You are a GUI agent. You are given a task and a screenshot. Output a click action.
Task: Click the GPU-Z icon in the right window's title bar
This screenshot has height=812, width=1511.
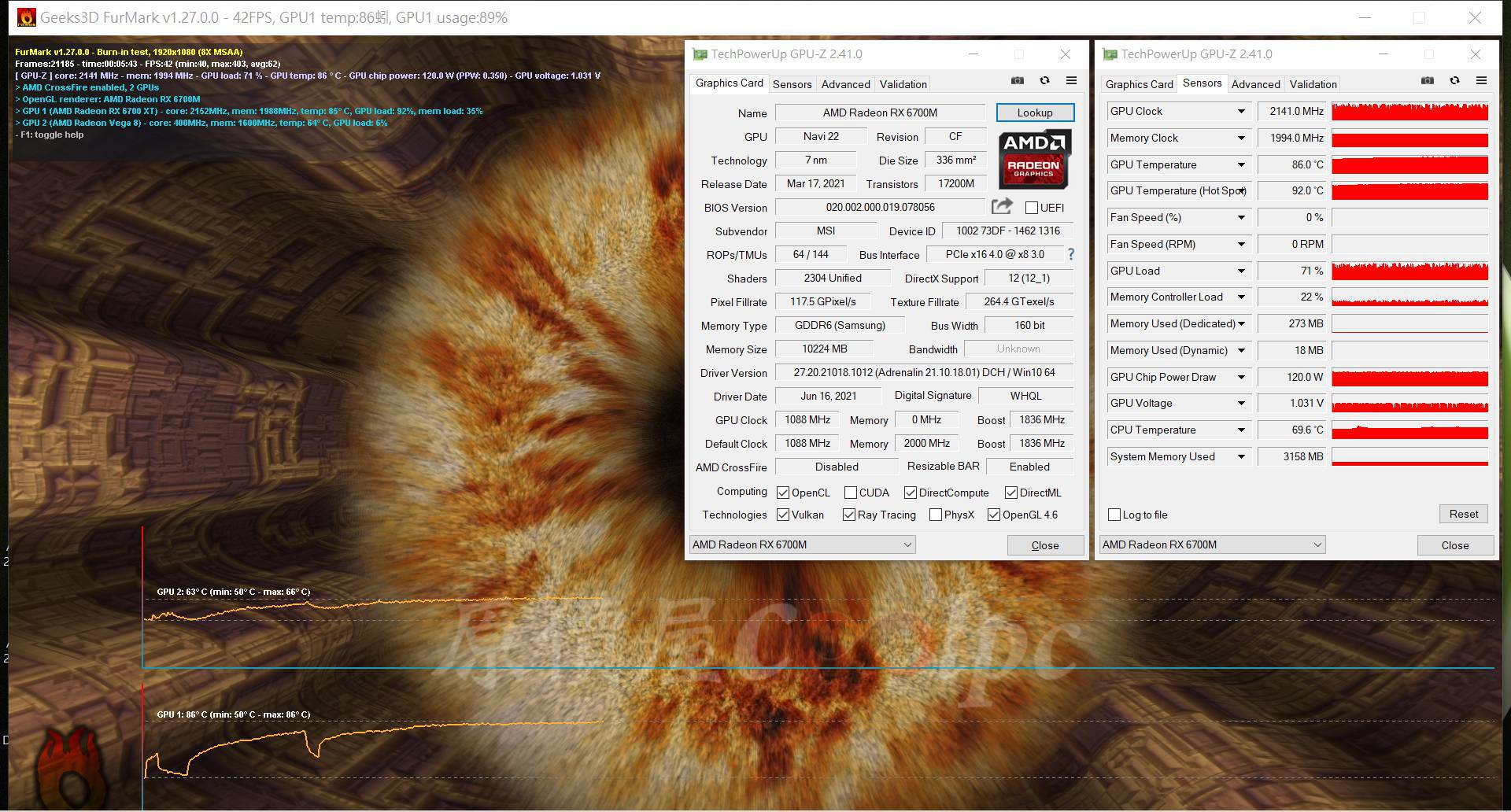[x=1110, y=54]
